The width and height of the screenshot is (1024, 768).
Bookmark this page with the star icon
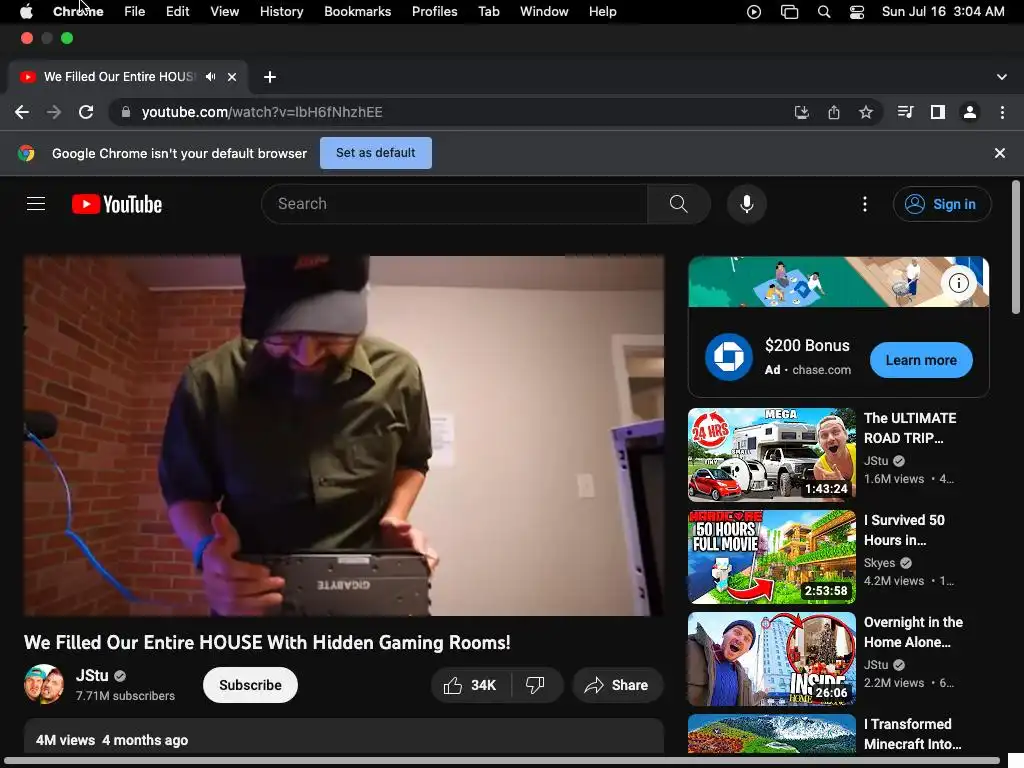(x=865, y=112)
